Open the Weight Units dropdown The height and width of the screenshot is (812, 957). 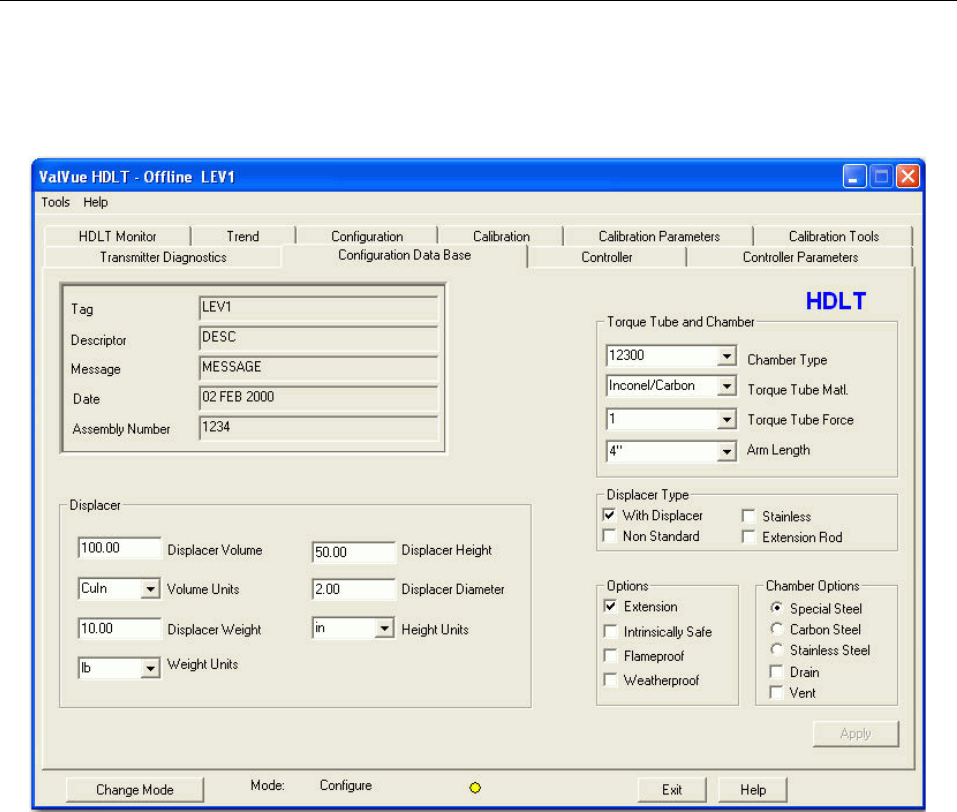(x=150, y=669)
